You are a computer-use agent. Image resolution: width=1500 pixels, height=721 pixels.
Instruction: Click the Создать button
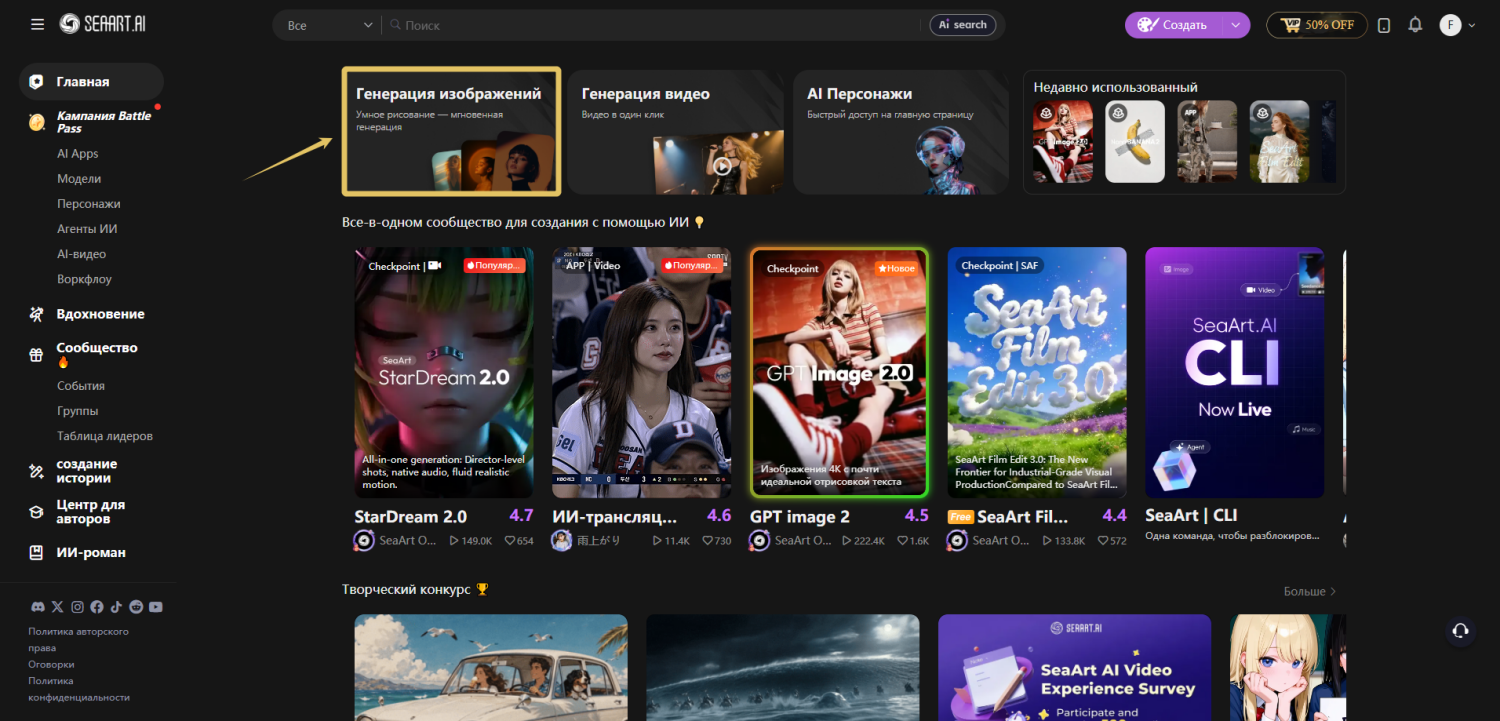pos(1174,25)
